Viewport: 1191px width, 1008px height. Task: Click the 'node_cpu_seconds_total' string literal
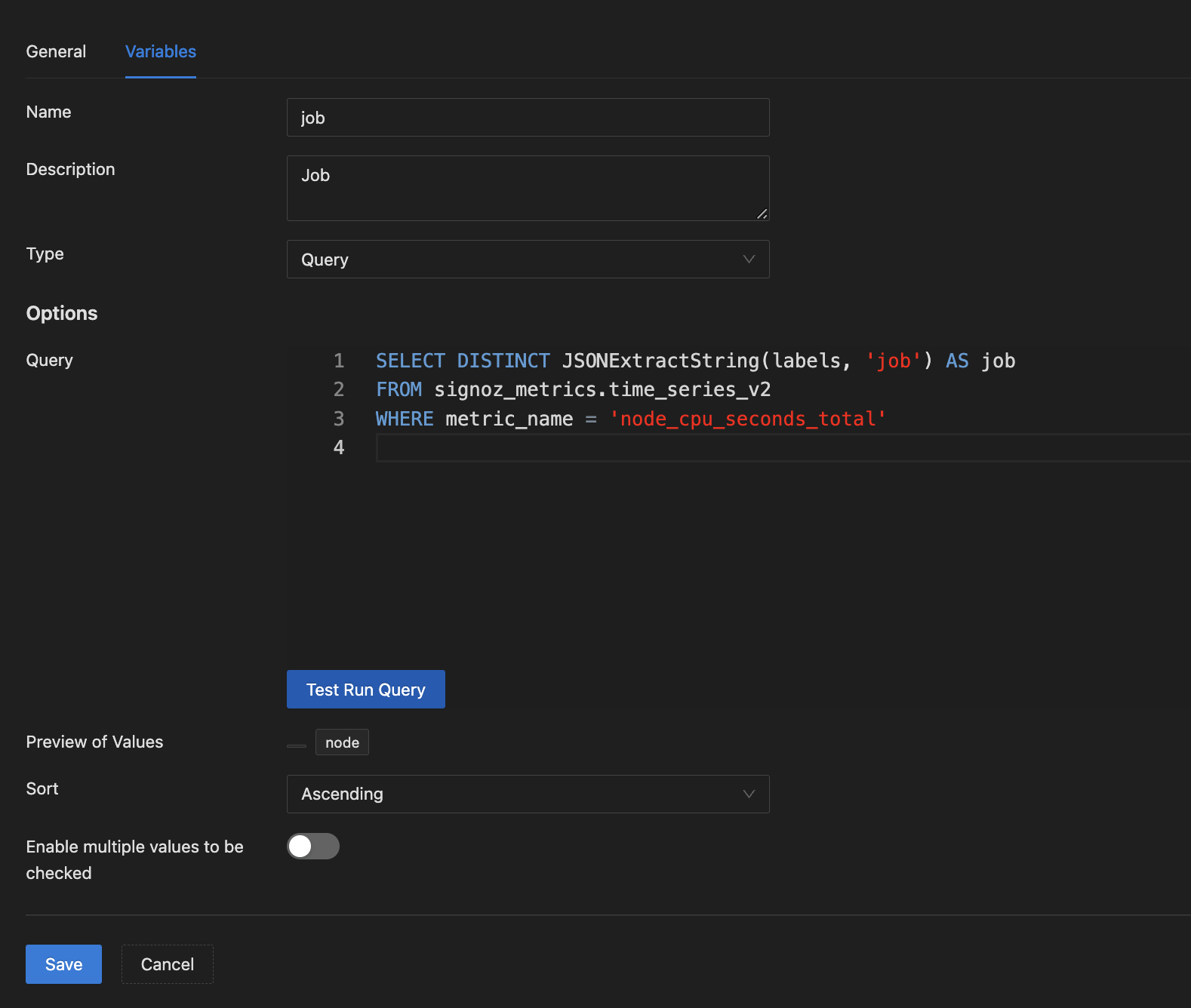coord(748,419)
